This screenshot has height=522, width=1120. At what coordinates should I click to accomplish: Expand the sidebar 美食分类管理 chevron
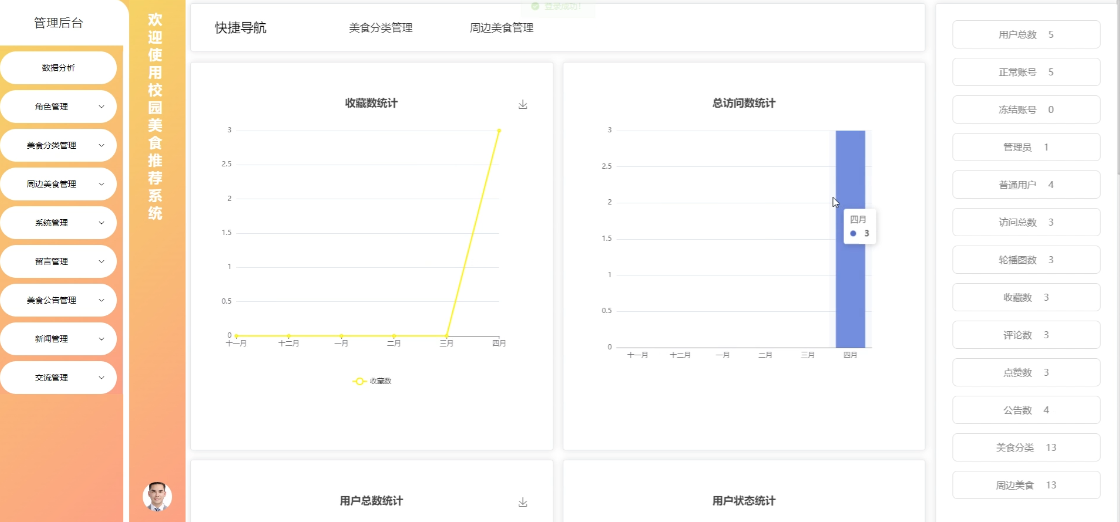pyautogui.click(x=101, y=146)
